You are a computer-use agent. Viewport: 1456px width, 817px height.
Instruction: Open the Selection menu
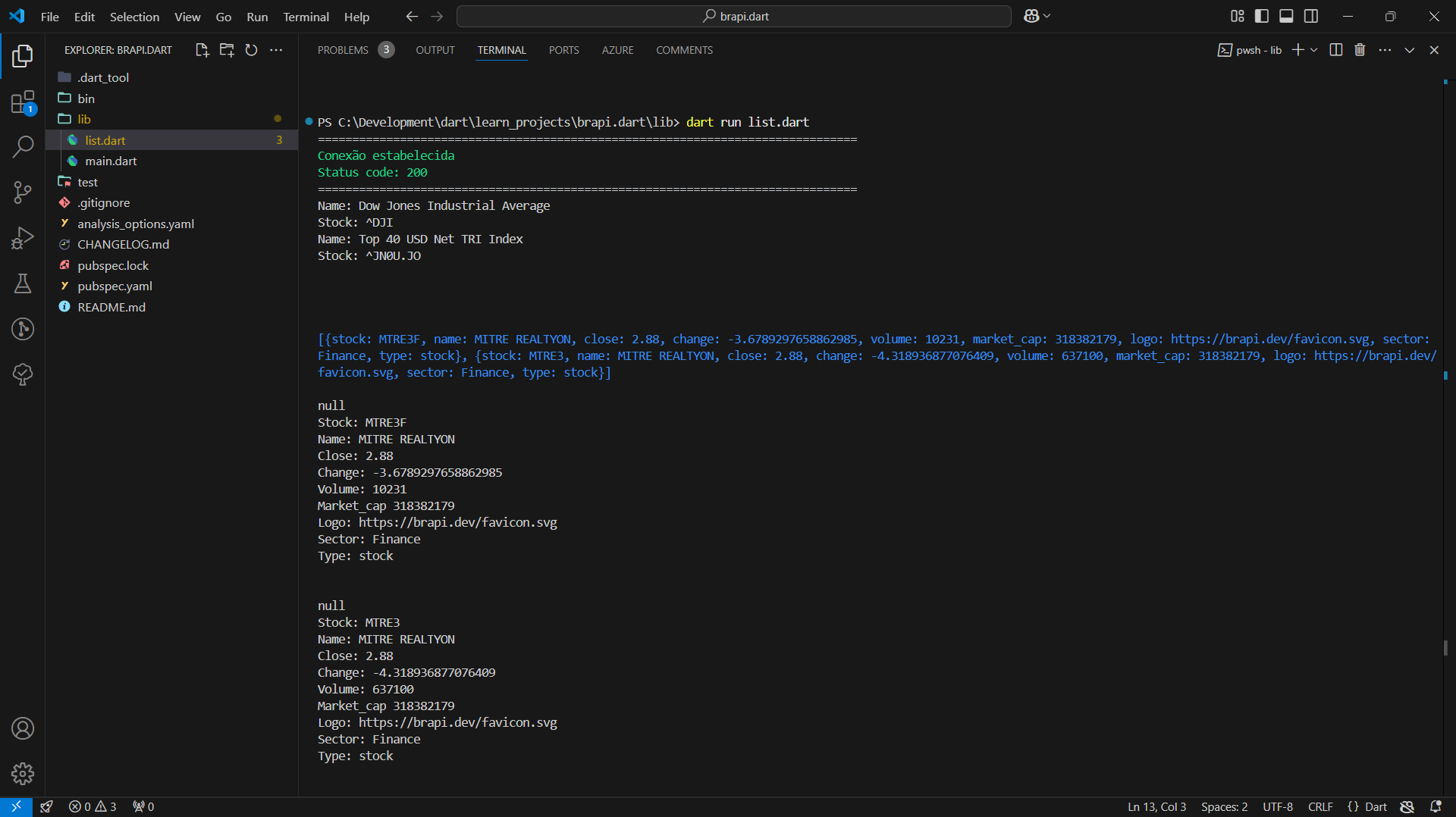pos(134,16)
